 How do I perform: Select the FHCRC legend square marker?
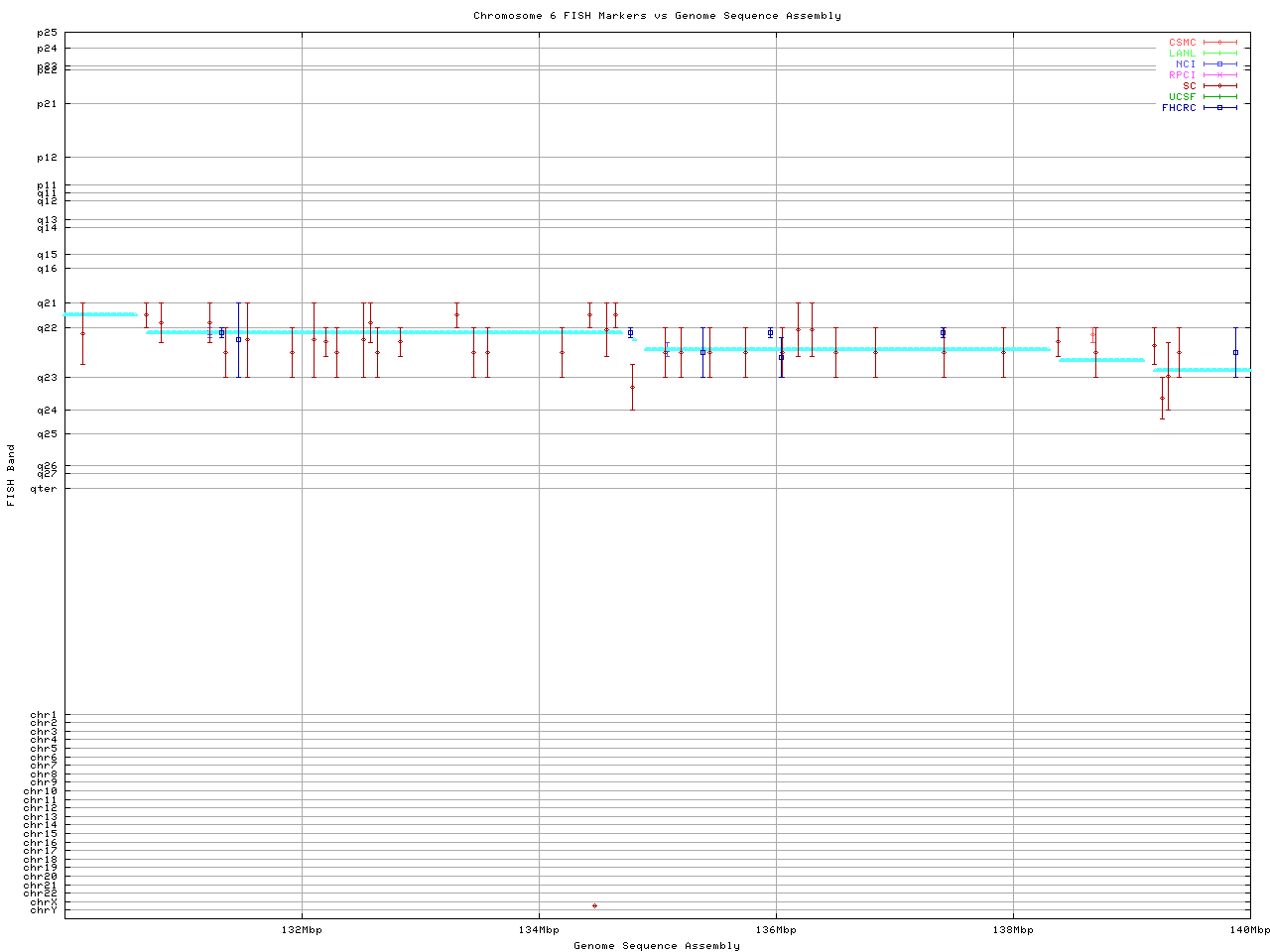pyautogui.click(x=1219, y=108)
